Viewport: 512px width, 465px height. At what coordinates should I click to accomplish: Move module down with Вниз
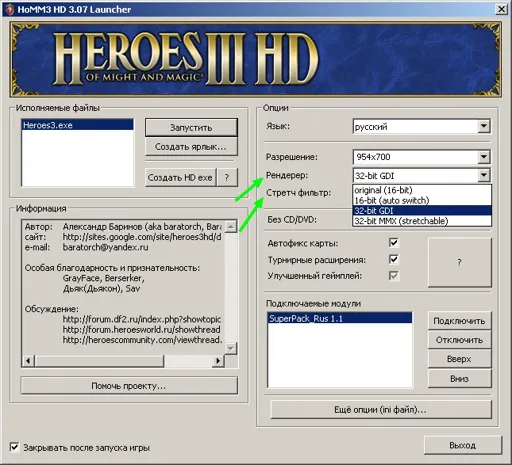(x=460, y=379)
